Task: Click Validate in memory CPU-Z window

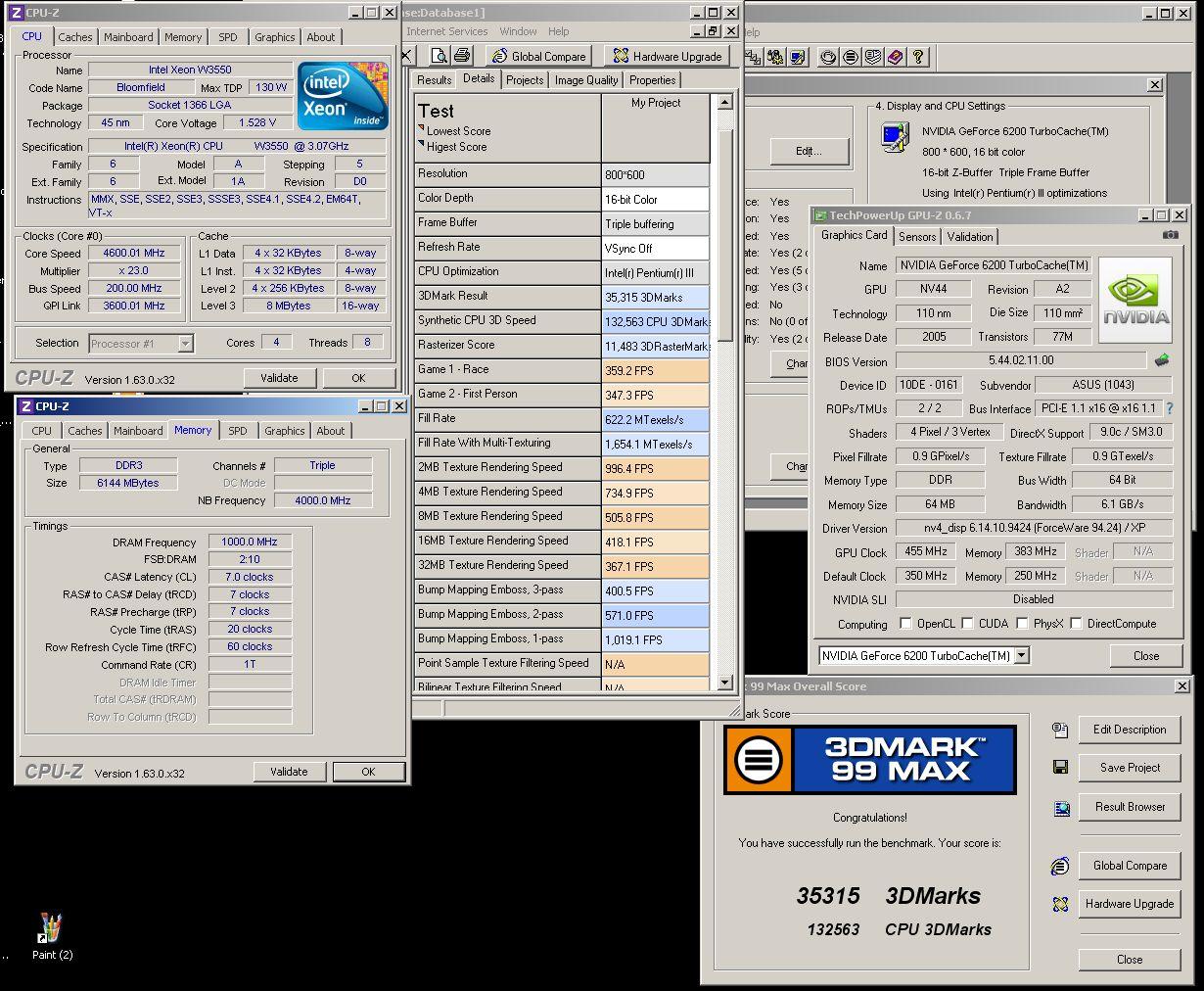Action: coord(289,772)
